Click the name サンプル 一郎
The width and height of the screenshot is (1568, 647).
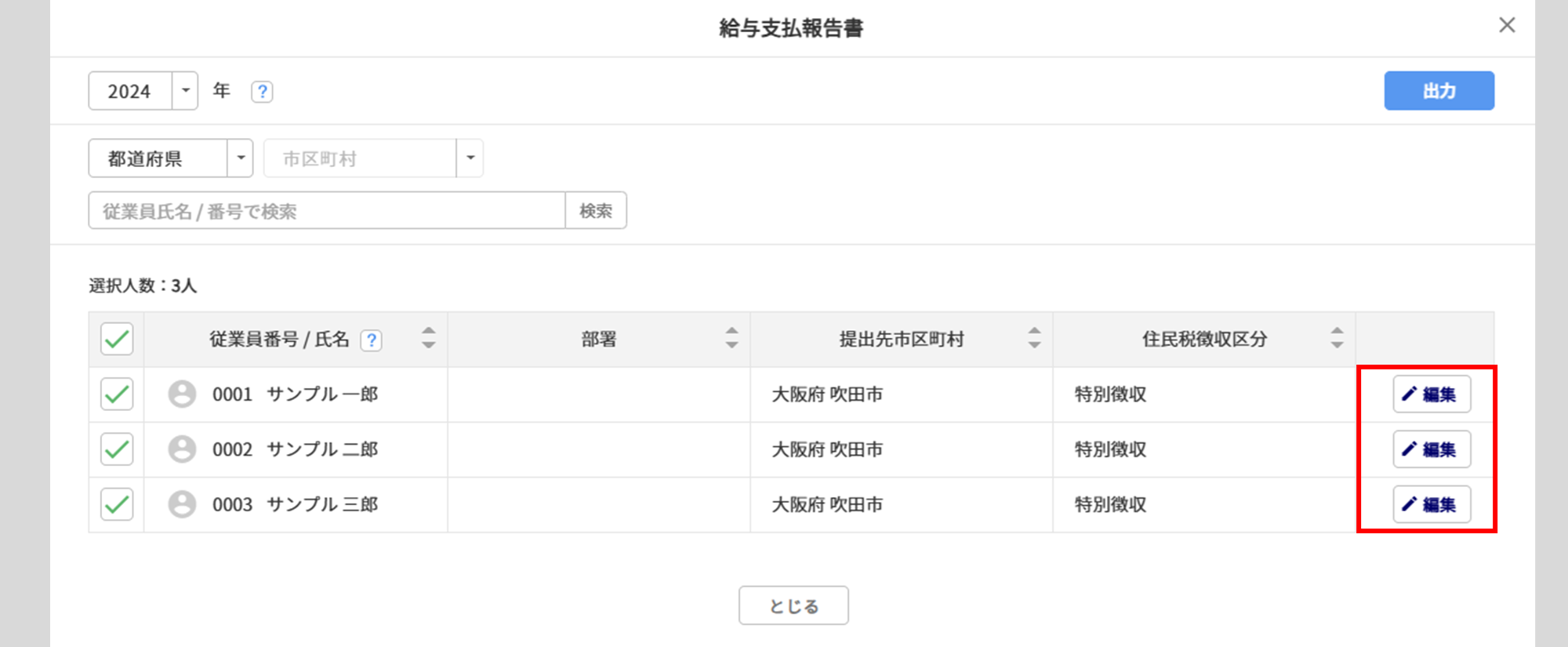[322, 394]
